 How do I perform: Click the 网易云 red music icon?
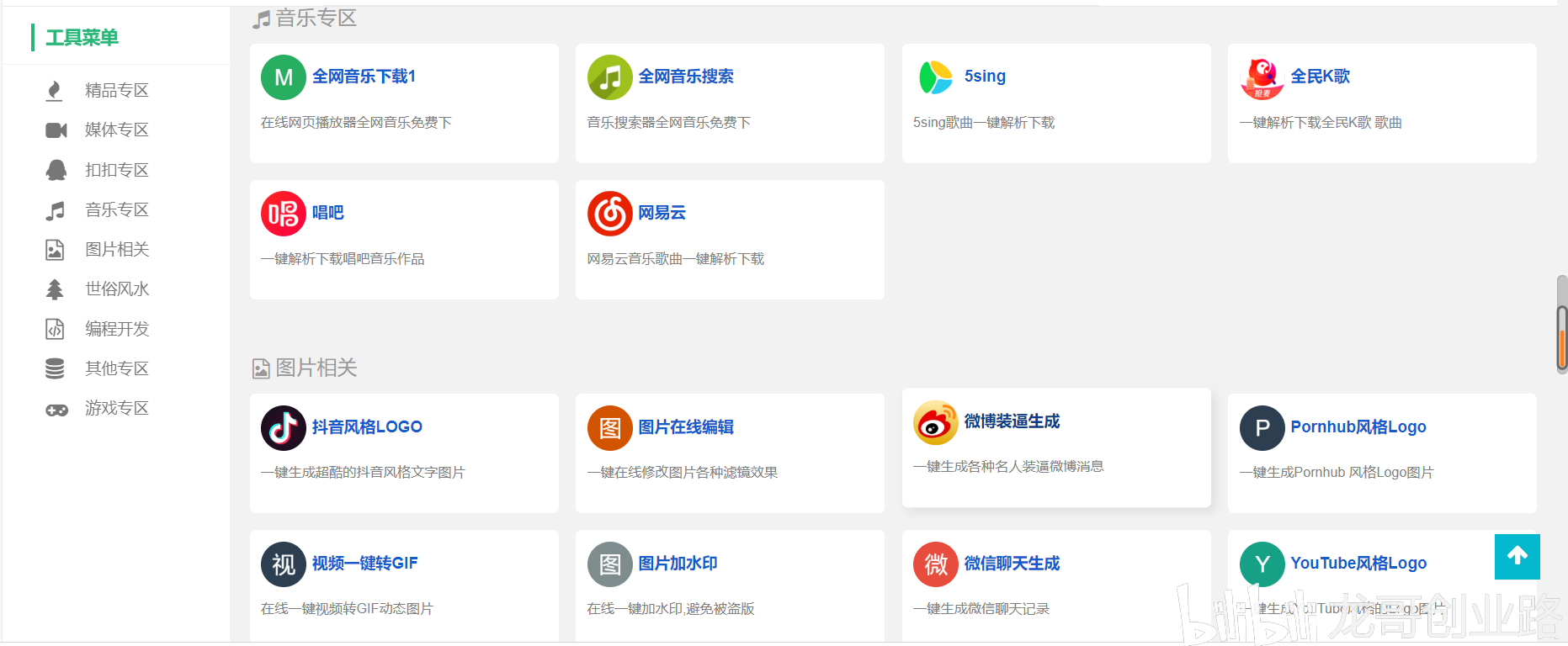coord(609,214)
